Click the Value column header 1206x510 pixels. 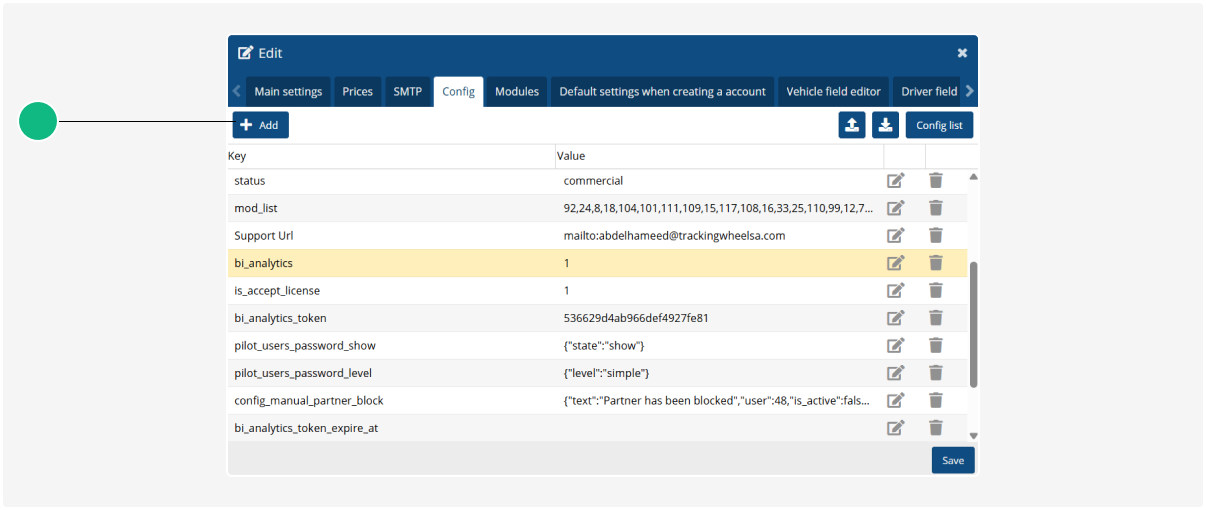pyautogui.click(x=719, y=156)
